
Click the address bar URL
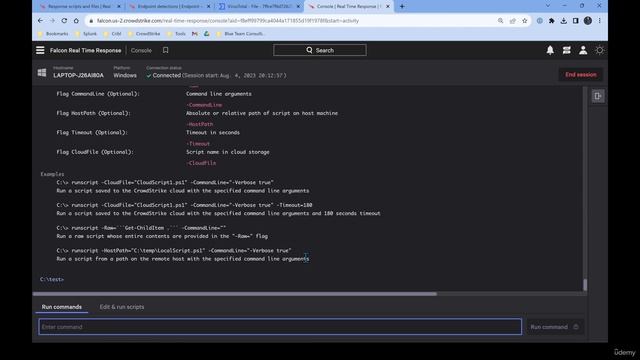[x=228, y=20]
